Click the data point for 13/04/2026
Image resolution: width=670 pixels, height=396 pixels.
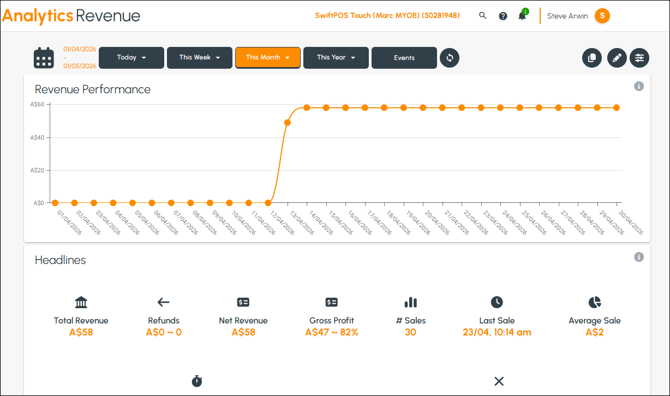click(x=287, y=123)
